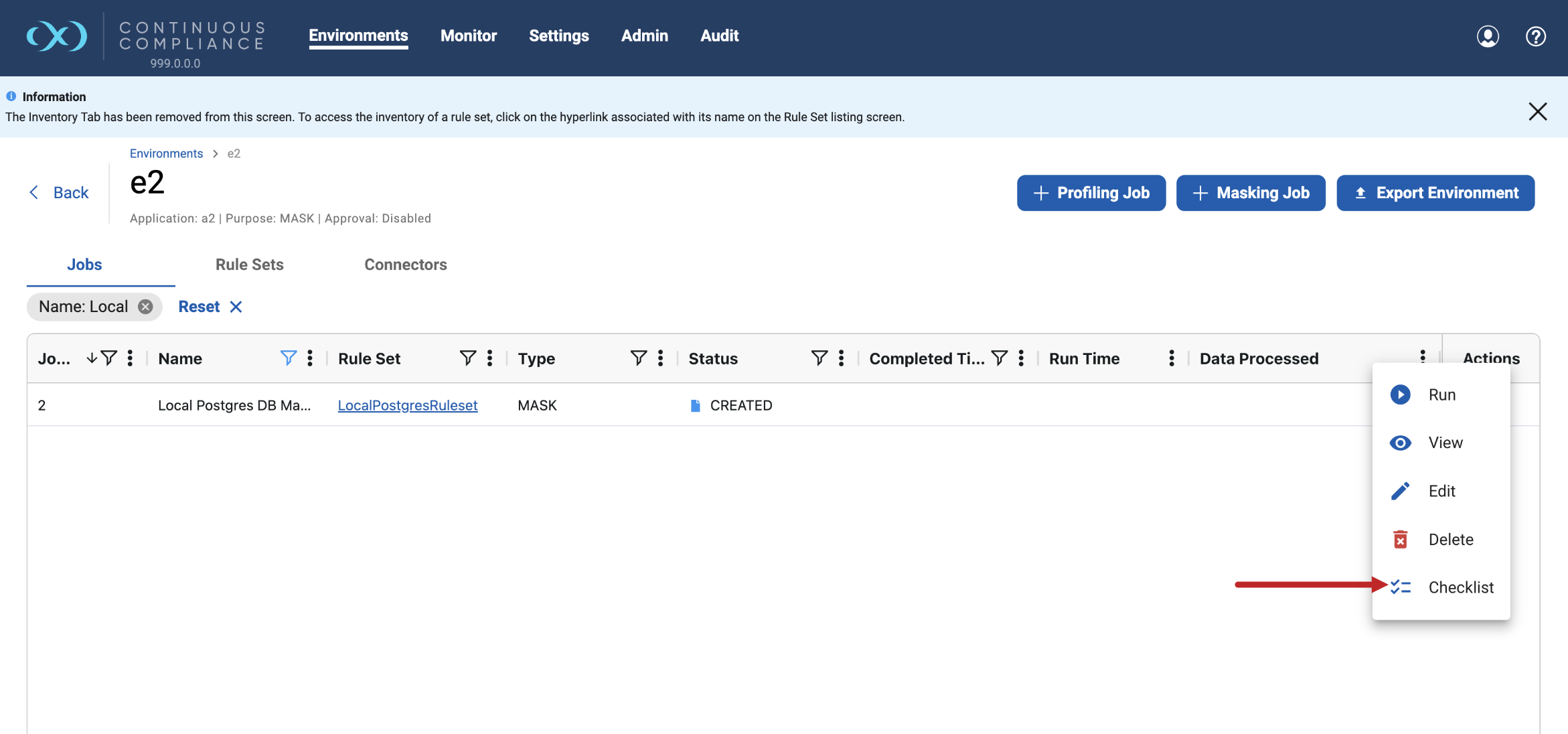Viewport: 1568px width, 734px height.
Task: Open Type column options menu
Action: pos(660,358)
